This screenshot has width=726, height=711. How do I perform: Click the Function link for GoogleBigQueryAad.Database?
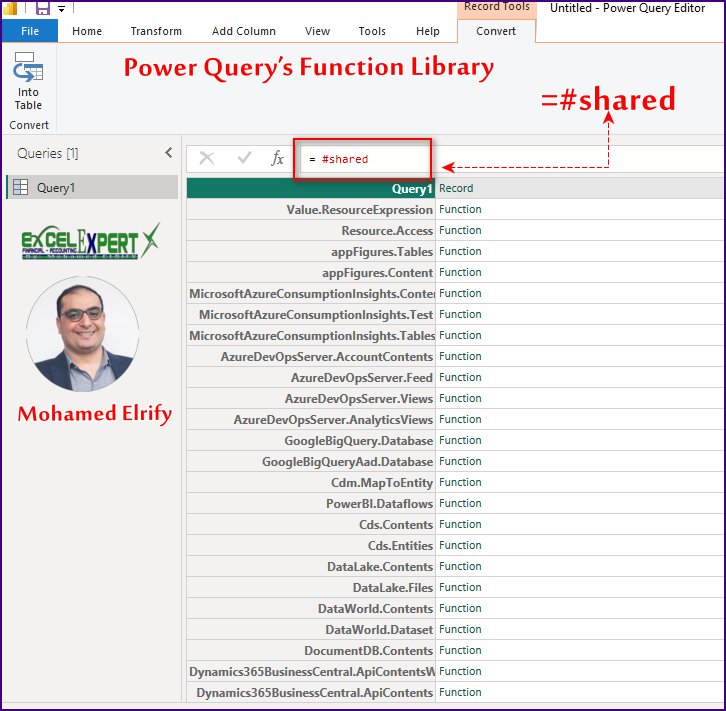coord(460,462)
